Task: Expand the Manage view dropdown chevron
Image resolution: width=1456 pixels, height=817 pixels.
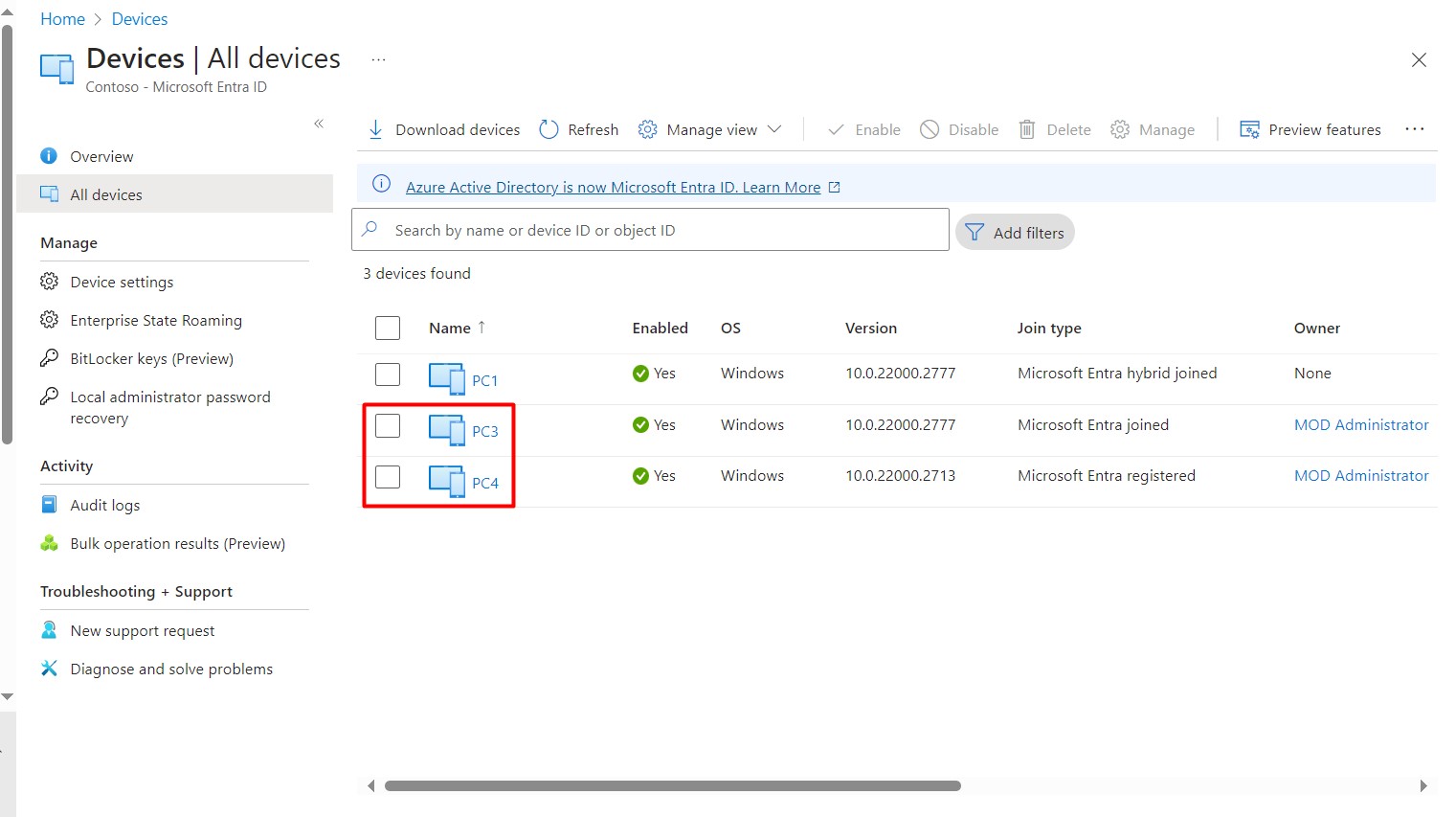Action: point(774,129)
